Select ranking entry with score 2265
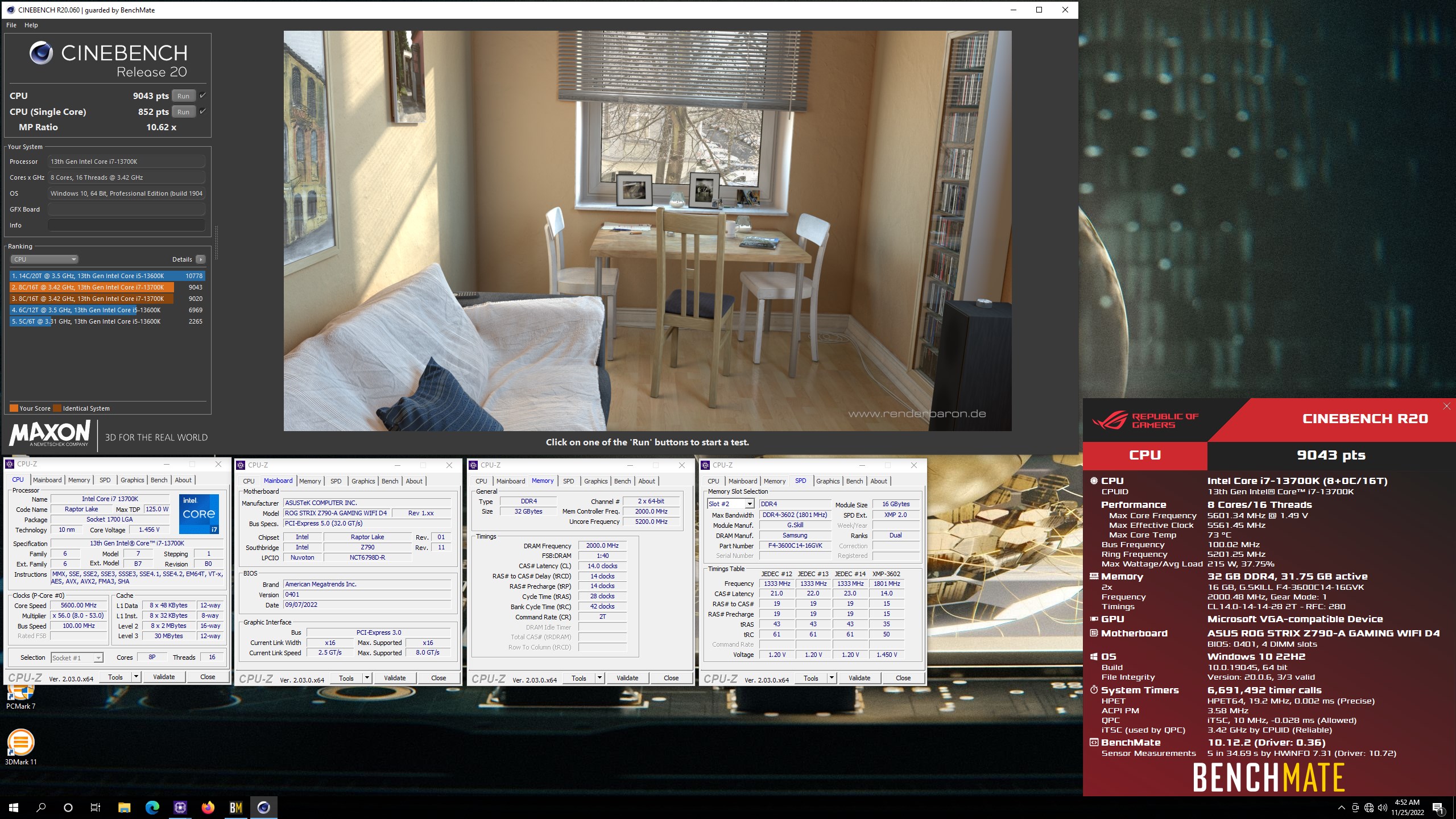 point(107,321)
